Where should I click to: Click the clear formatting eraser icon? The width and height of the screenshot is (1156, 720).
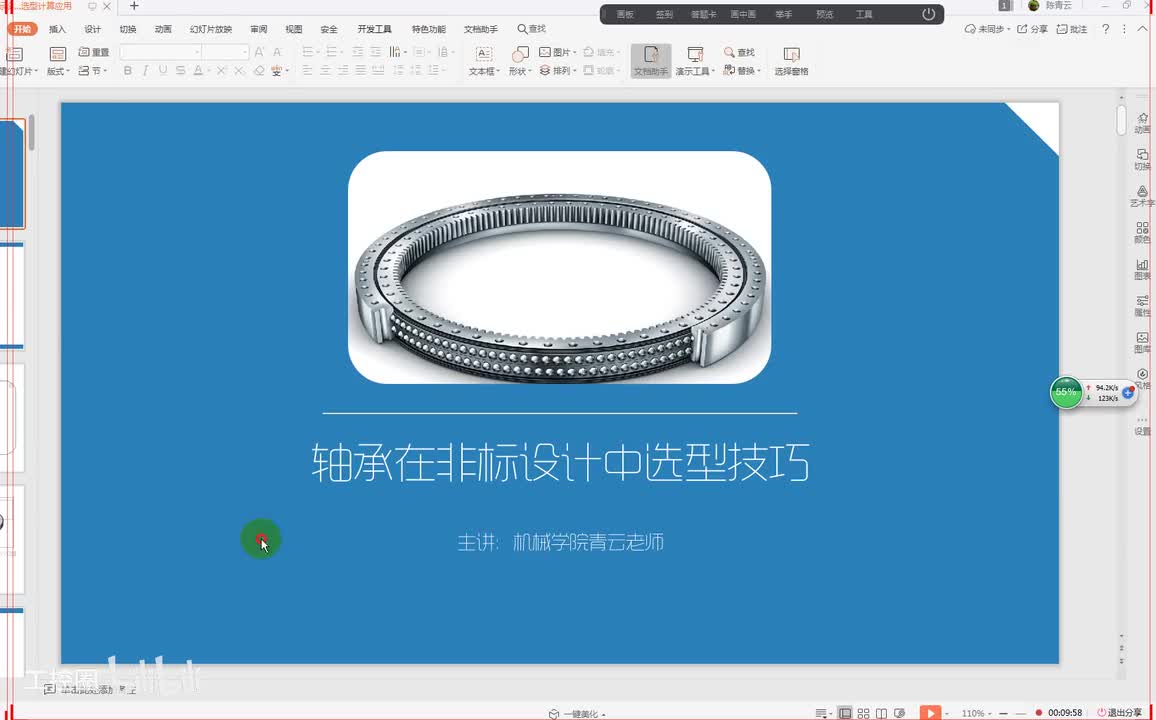coord(259,71)
